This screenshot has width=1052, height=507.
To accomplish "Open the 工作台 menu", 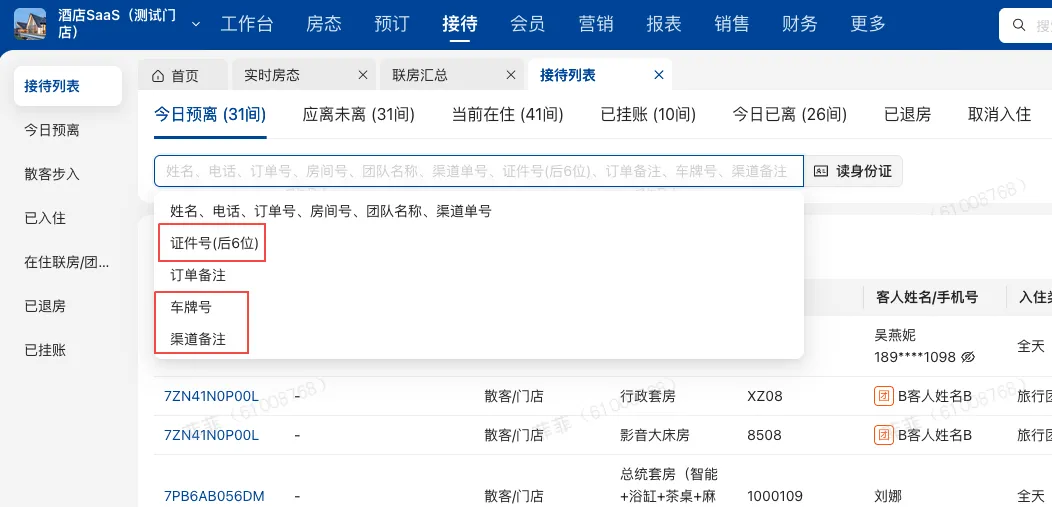I will [247, 24].
